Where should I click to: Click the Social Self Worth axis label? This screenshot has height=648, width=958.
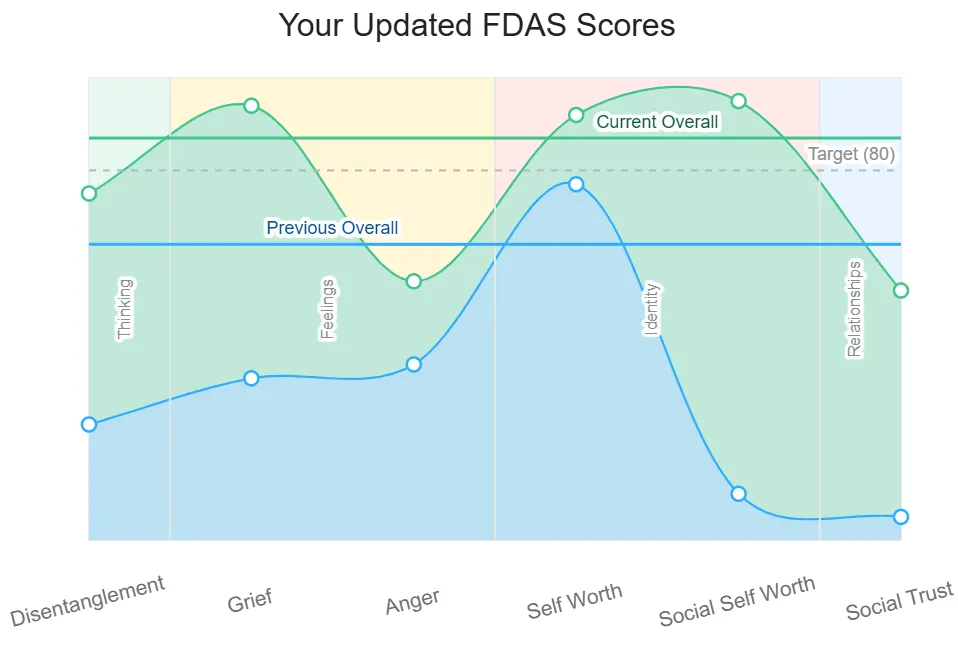[x=737, y=601]
